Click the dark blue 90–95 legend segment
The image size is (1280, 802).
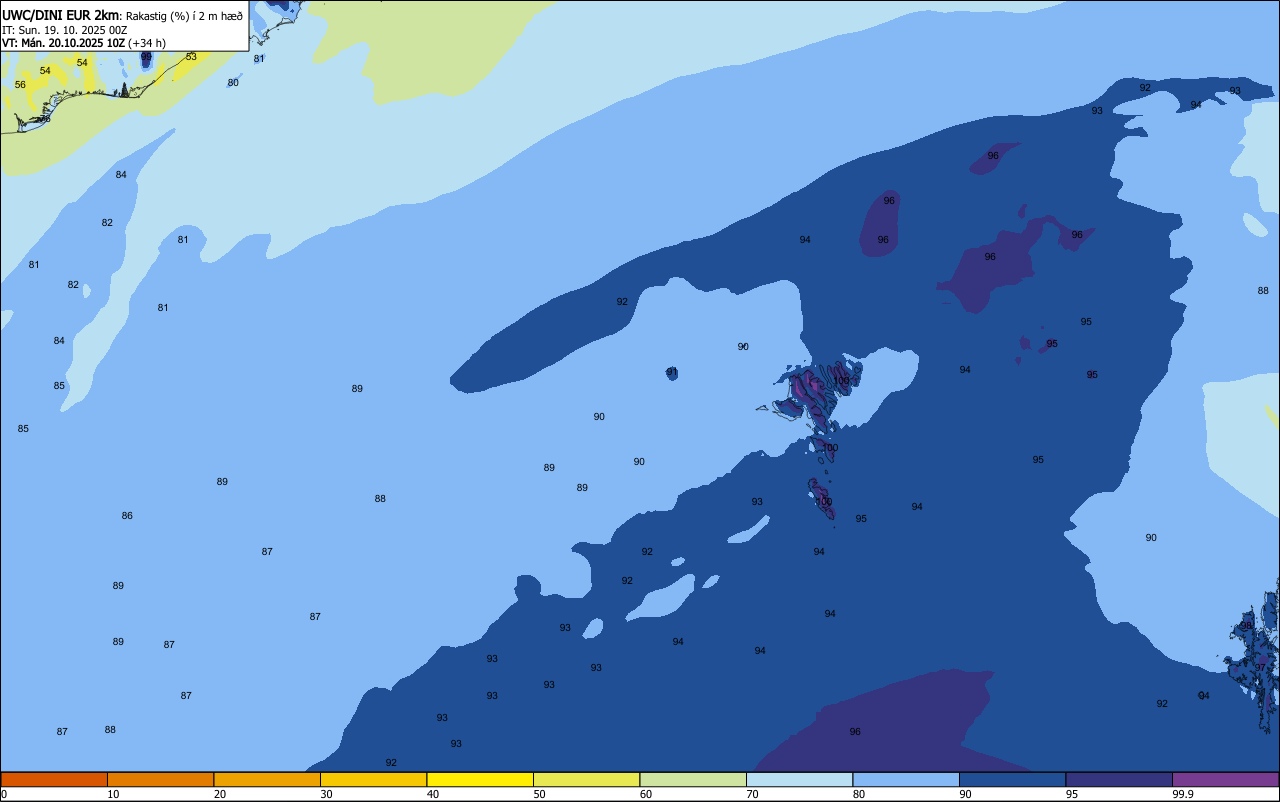click(1012, 779)
